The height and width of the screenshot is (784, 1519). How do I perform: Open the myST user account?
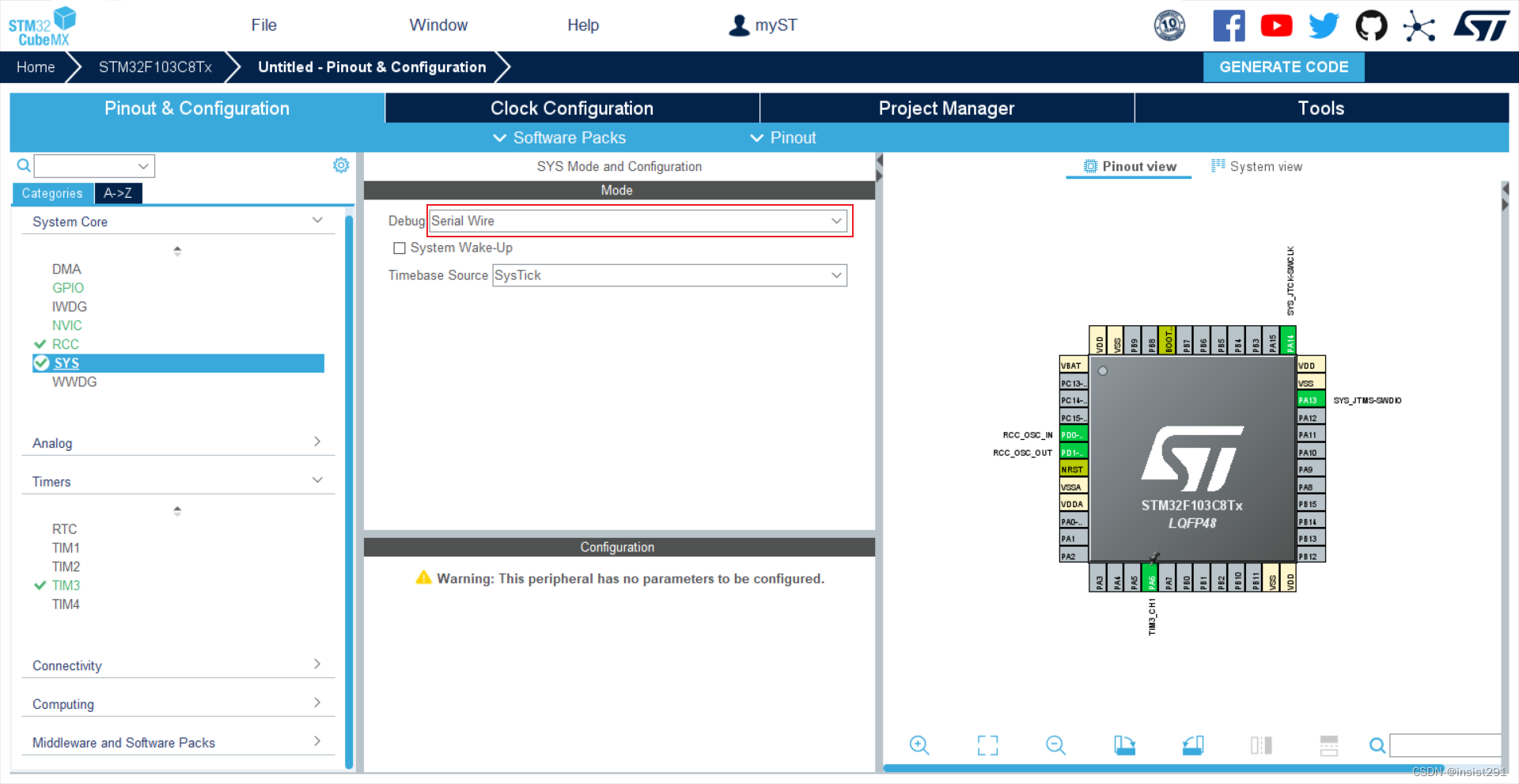[x=763, y=25]
